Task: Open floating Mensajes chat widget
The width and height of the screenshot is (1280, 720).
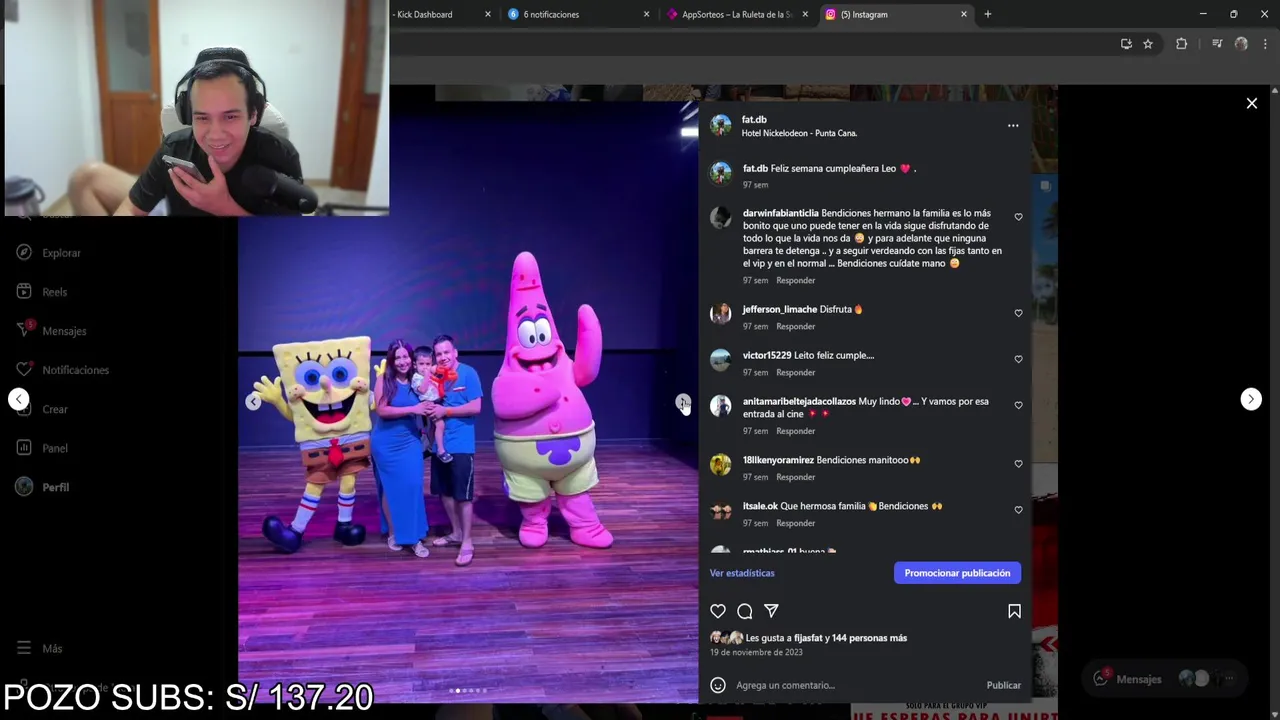Action: point(1166,678)
